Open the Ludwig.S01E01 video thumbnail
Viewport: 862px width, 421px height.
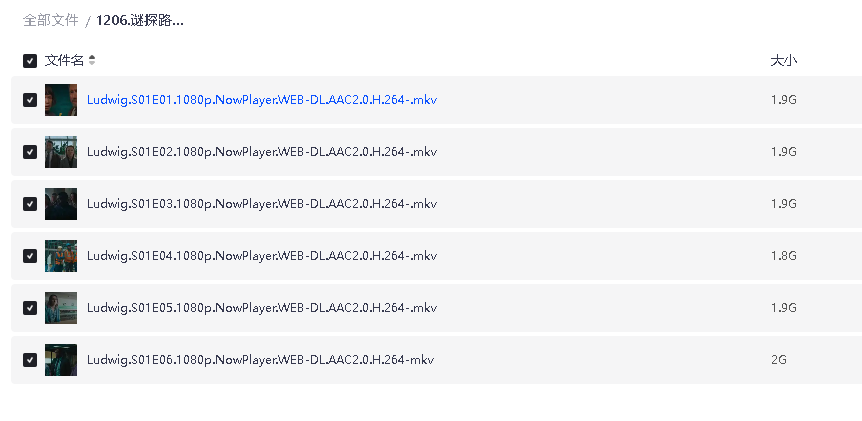[61, 100]
